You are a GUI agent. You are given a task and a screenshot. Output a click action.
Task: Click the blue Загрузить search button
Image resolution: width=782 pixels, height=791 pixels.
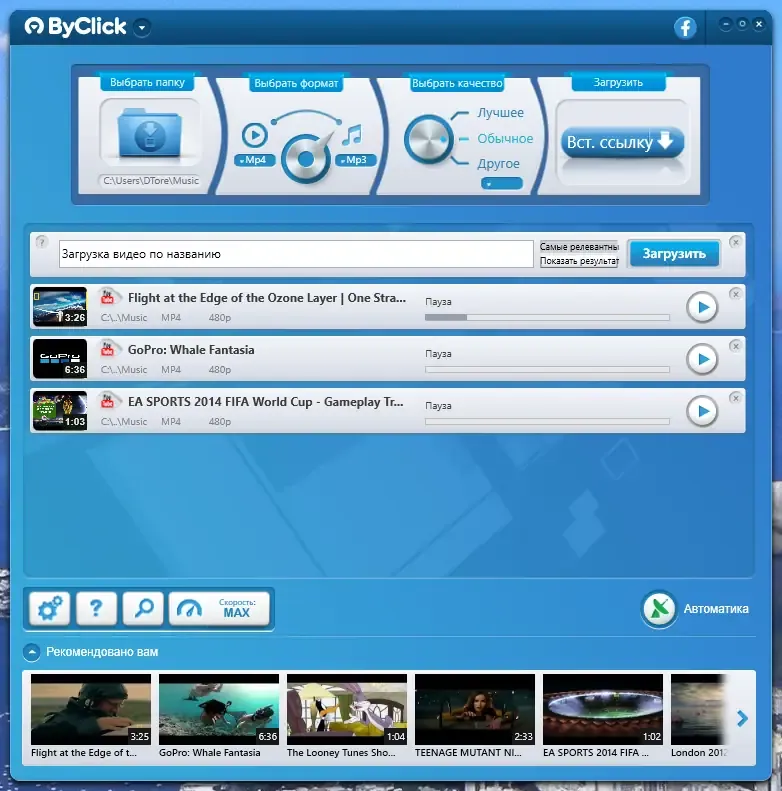(x=674, y=254)
